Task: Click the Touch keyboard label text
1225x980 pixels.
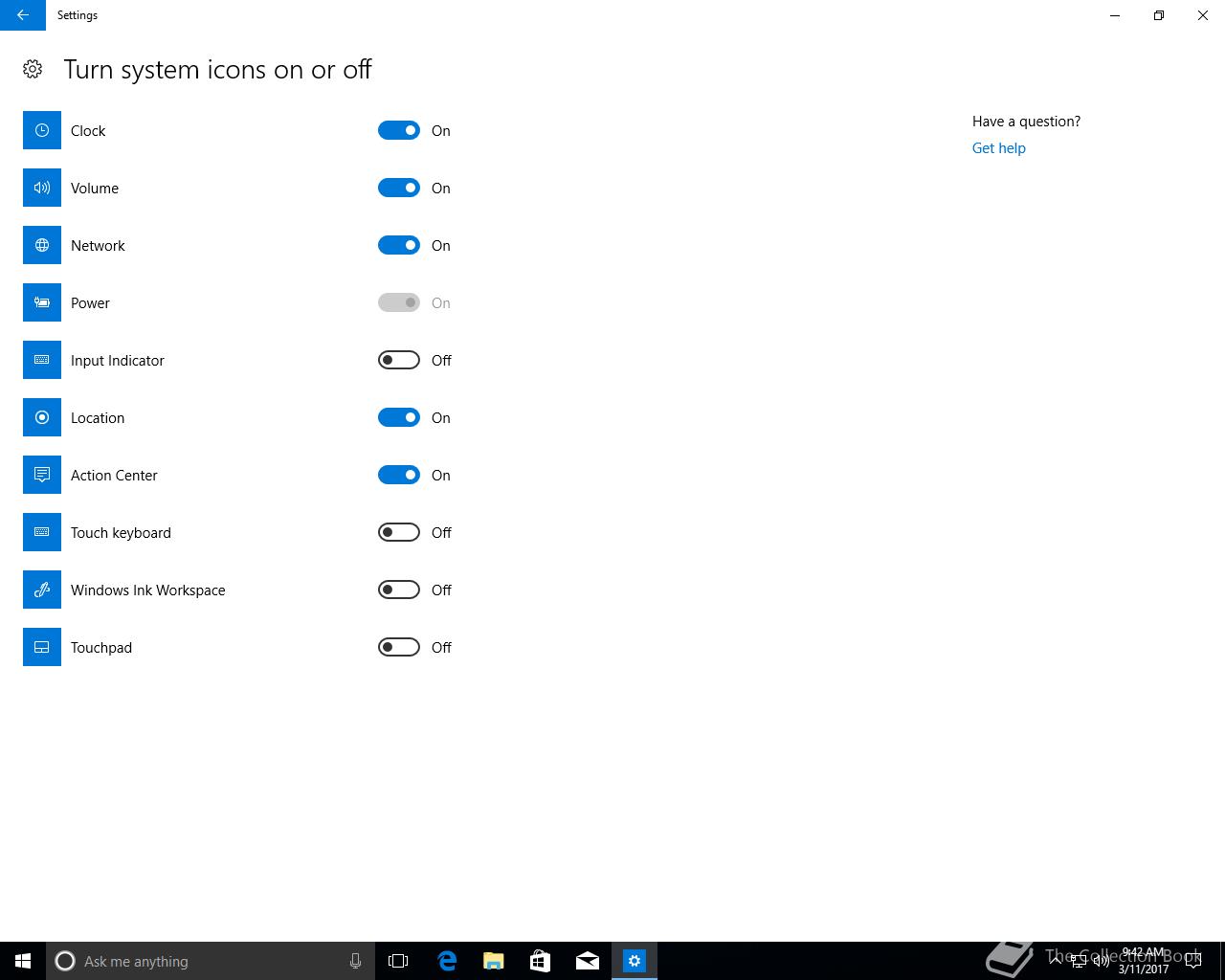Action: pyautogui.click(x=121, y=533)
